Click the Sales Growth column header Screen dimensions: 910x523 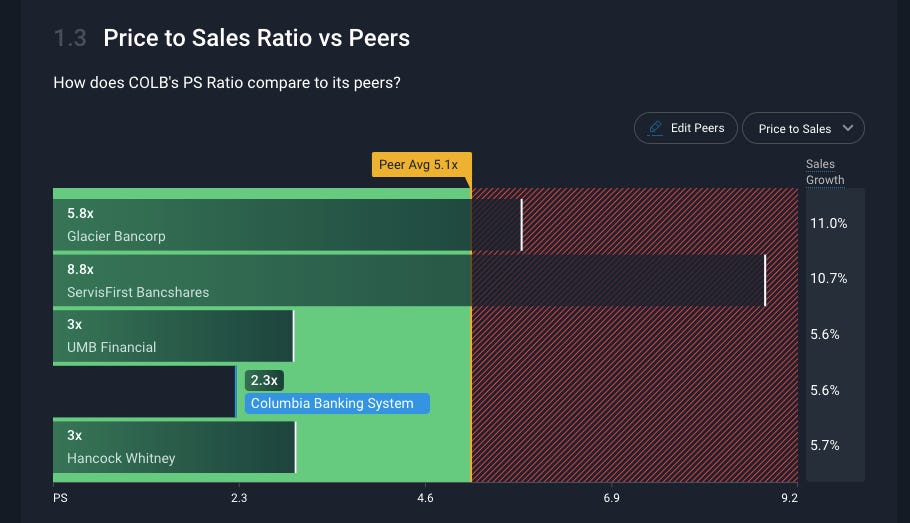(825, 172)
